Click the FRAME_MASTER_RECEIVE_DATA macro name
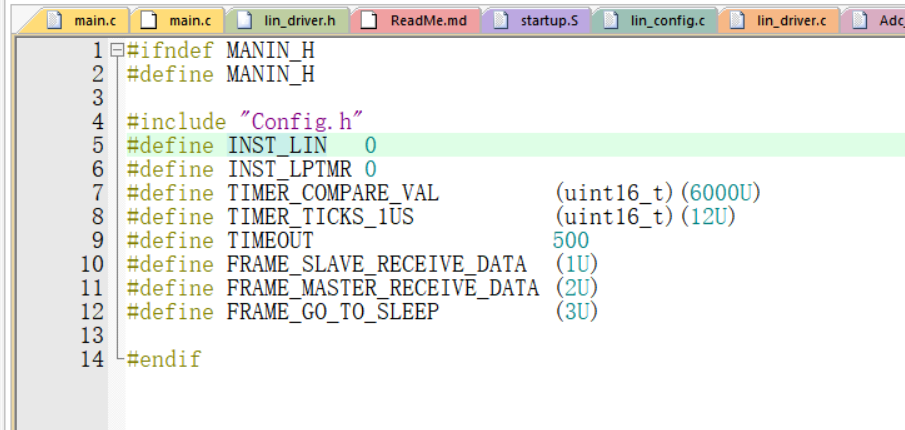Image resolution: width=905 pixels, height=430 pixels. (x=383, y=287)
